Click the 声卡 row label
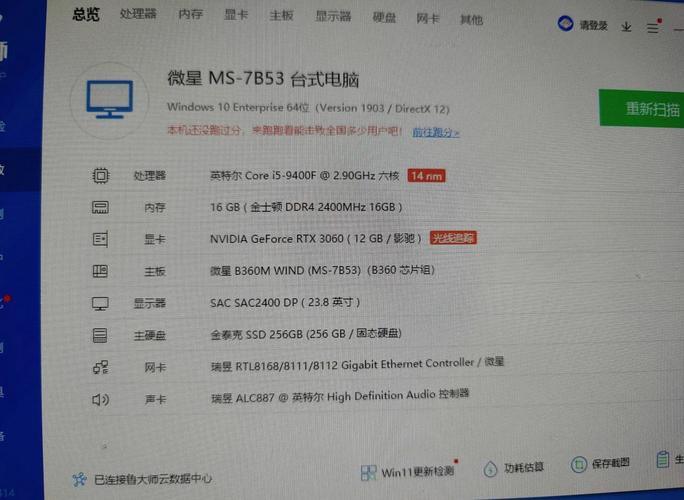The image size is (684, 500). (155, 399)
